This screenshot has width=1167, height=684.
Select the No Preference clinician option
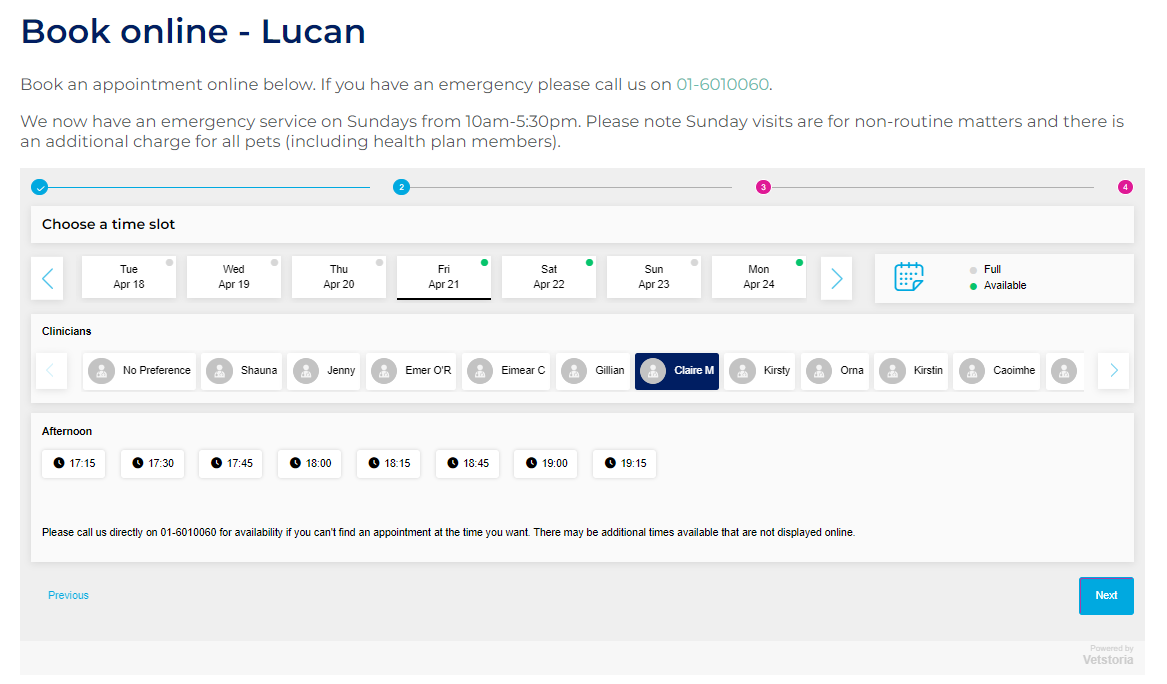(x=138, y=371)
